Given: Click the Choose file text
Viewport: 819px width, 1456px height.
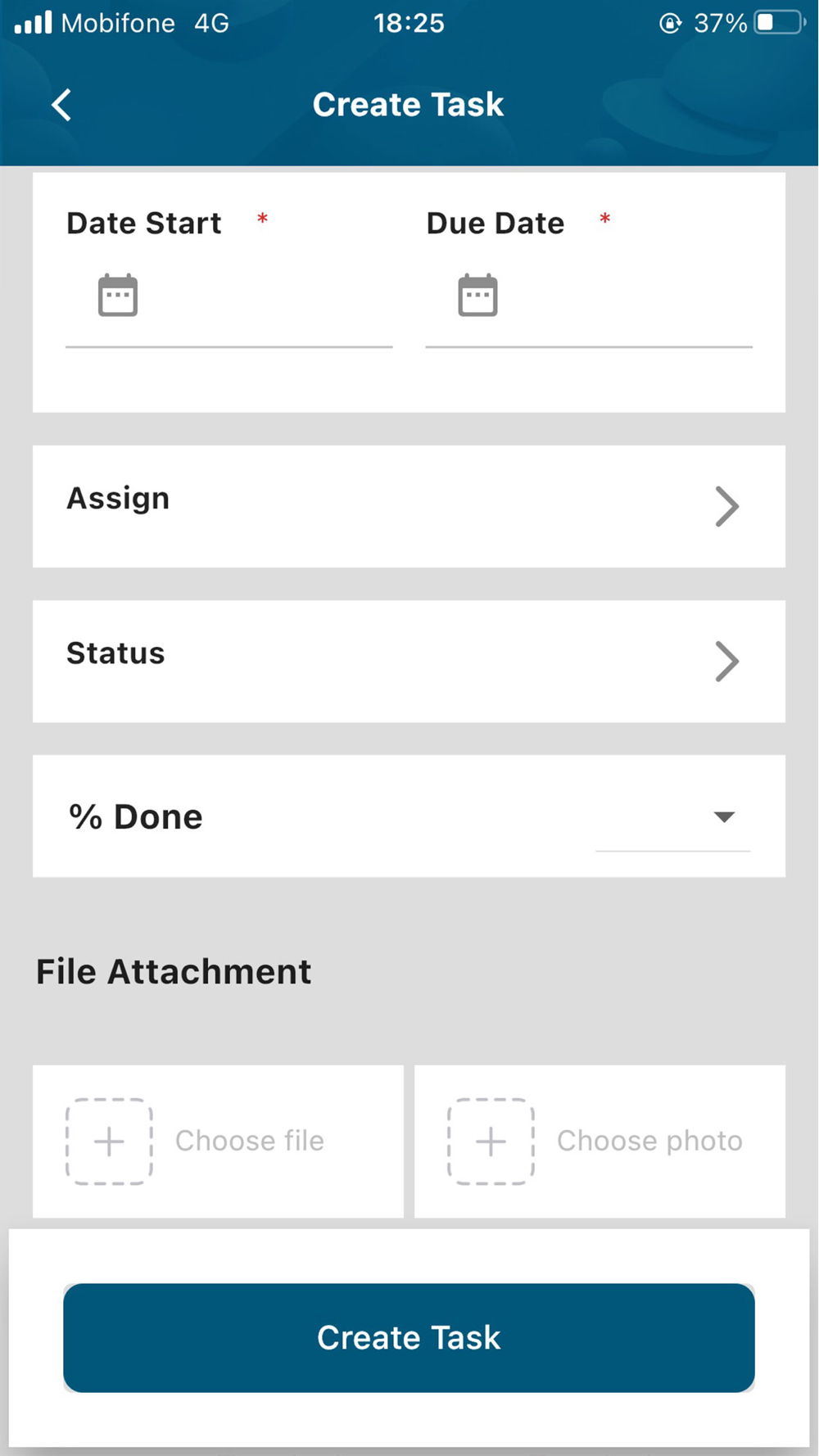Looking at the screenshot, I should point(250,1141).
